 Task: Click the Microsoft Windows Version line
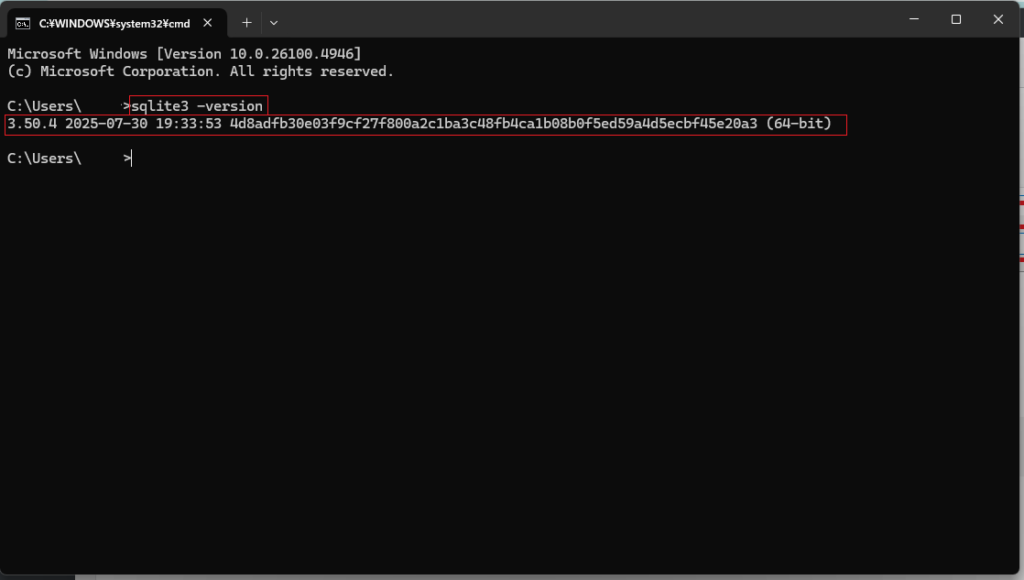(x=184, y=54)
